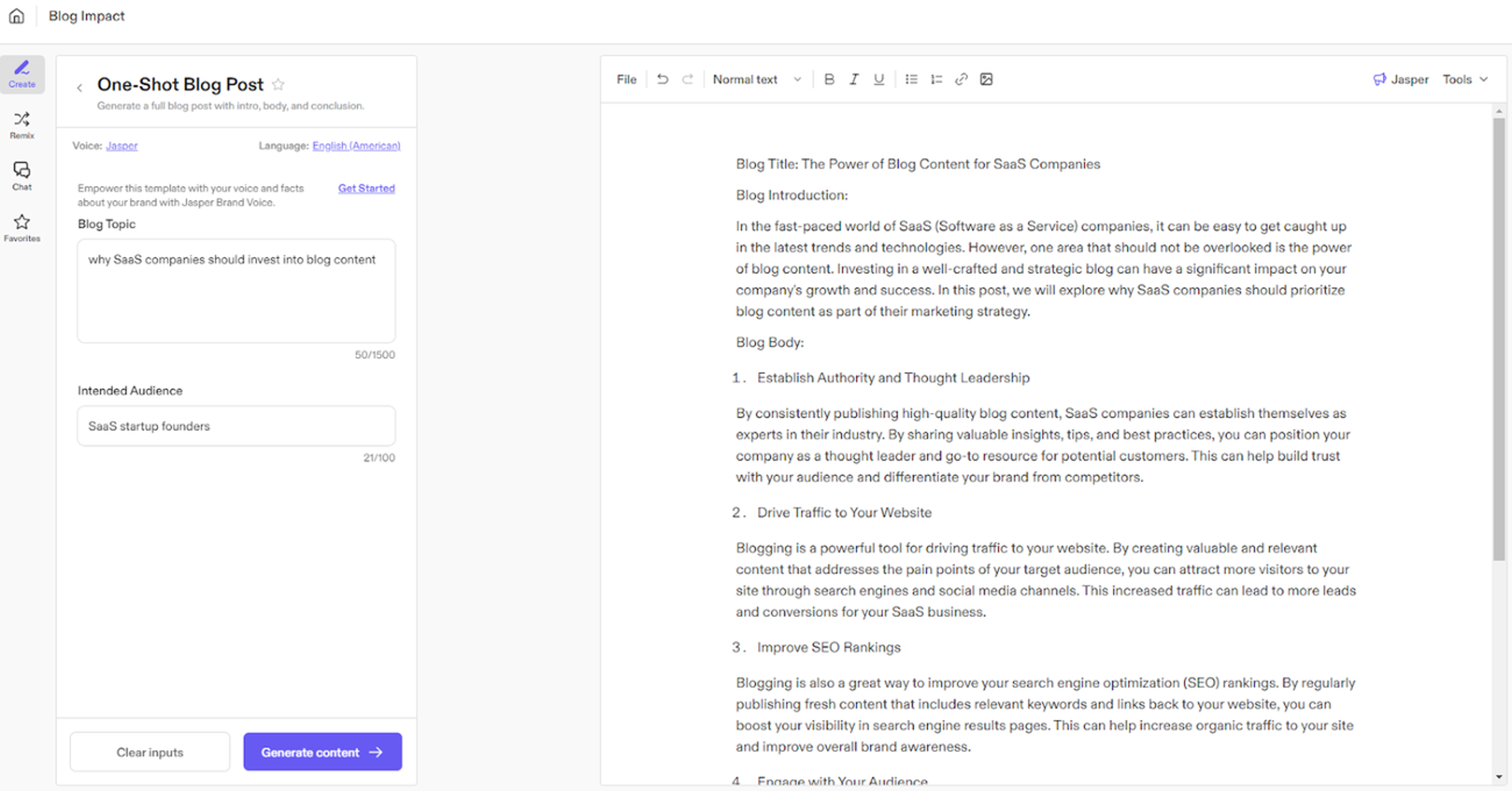Click the Get Started link

tap(366, 188)
